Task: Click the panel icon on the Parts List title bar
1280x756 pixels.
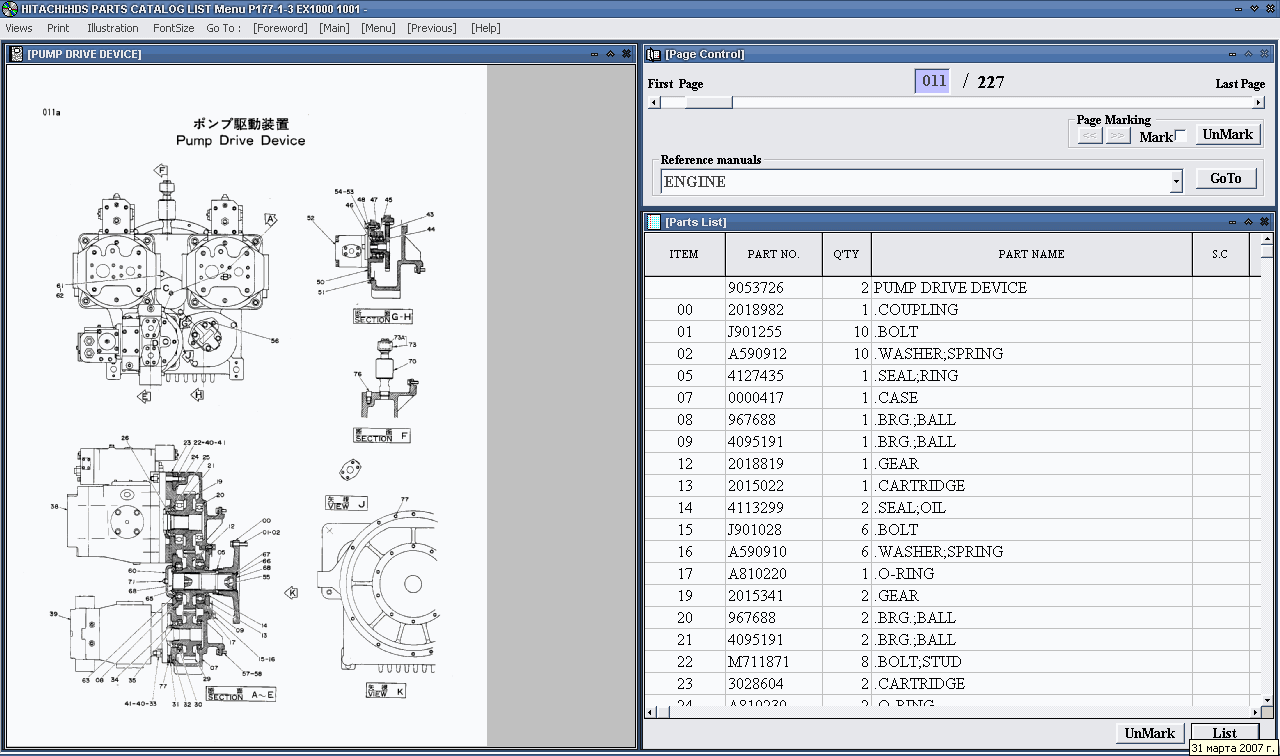Action: (x=652, y=221)
